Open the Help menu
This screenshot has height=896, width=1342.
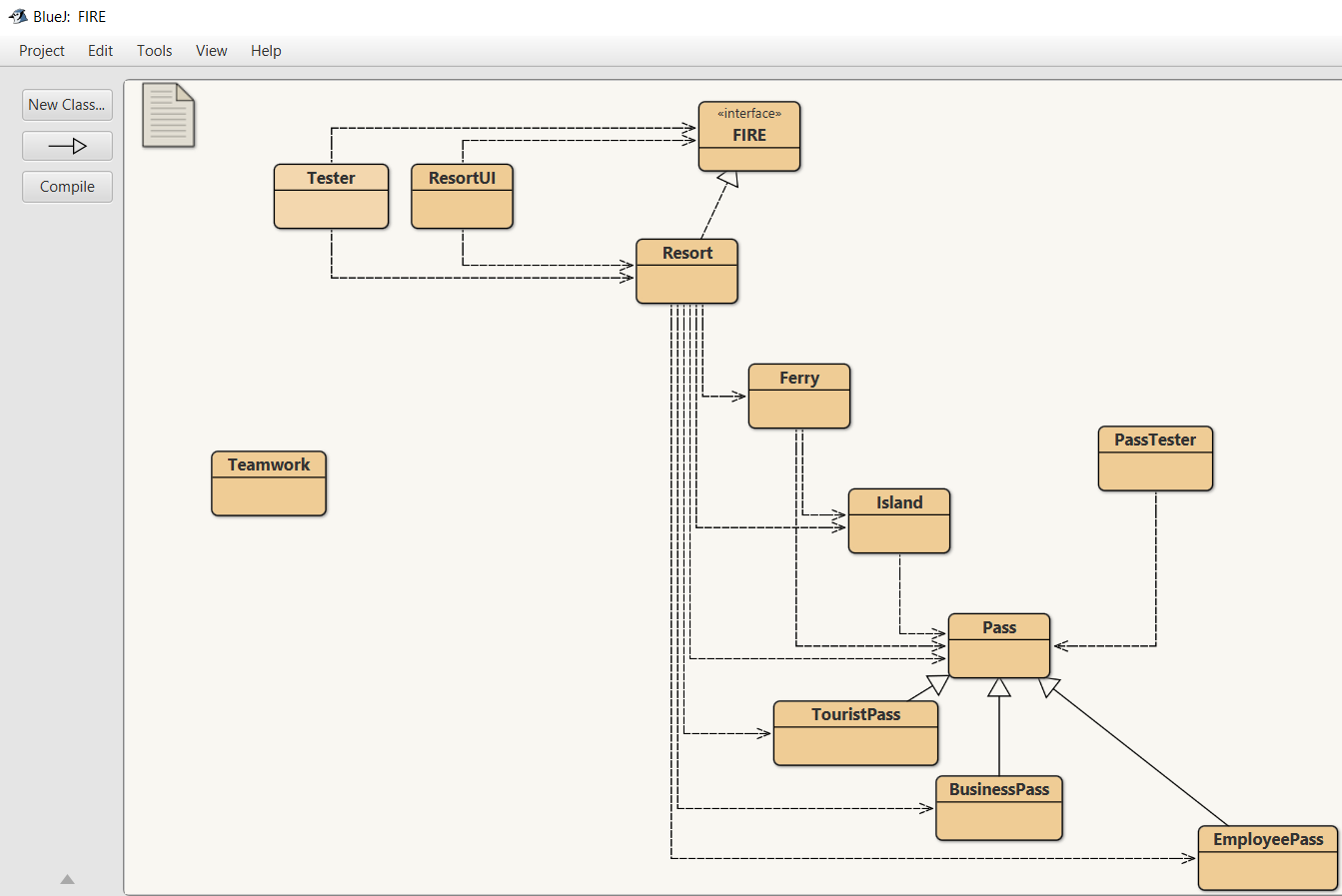[x=266, y=51]
